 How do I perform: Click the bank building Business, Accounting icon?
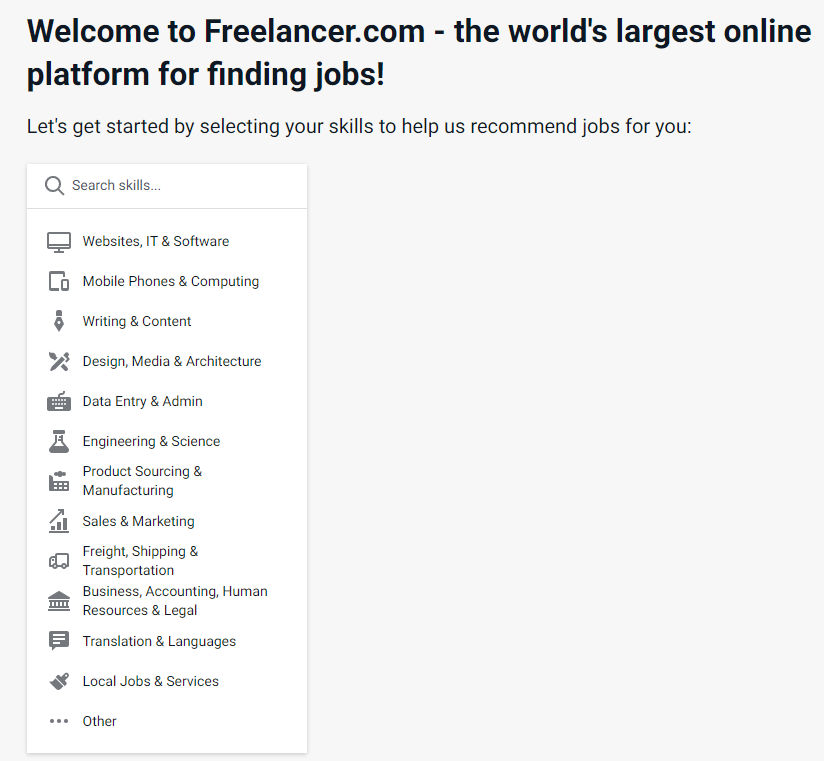coord(59,601)
